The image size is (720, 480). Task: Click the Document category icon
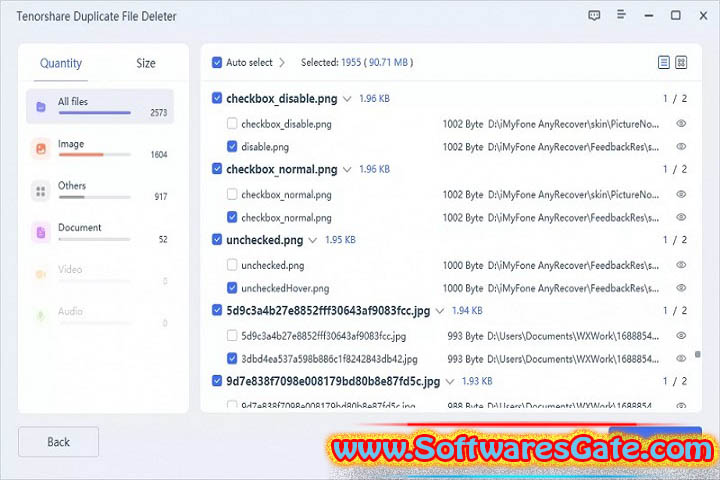(x=41, y=233)
